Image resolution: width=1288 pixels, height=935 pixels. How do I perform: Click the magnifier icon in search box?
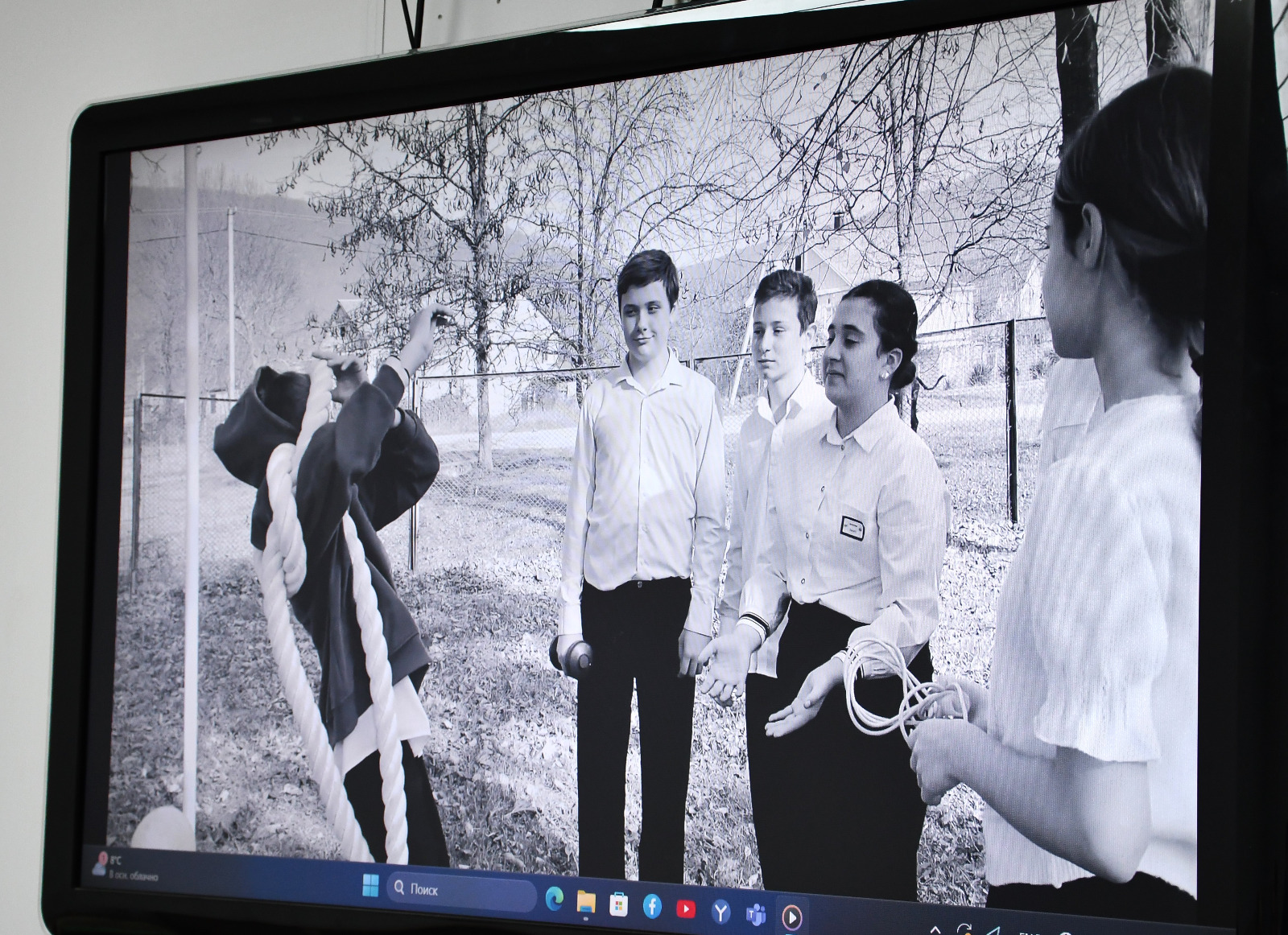[x=399, y=887]
